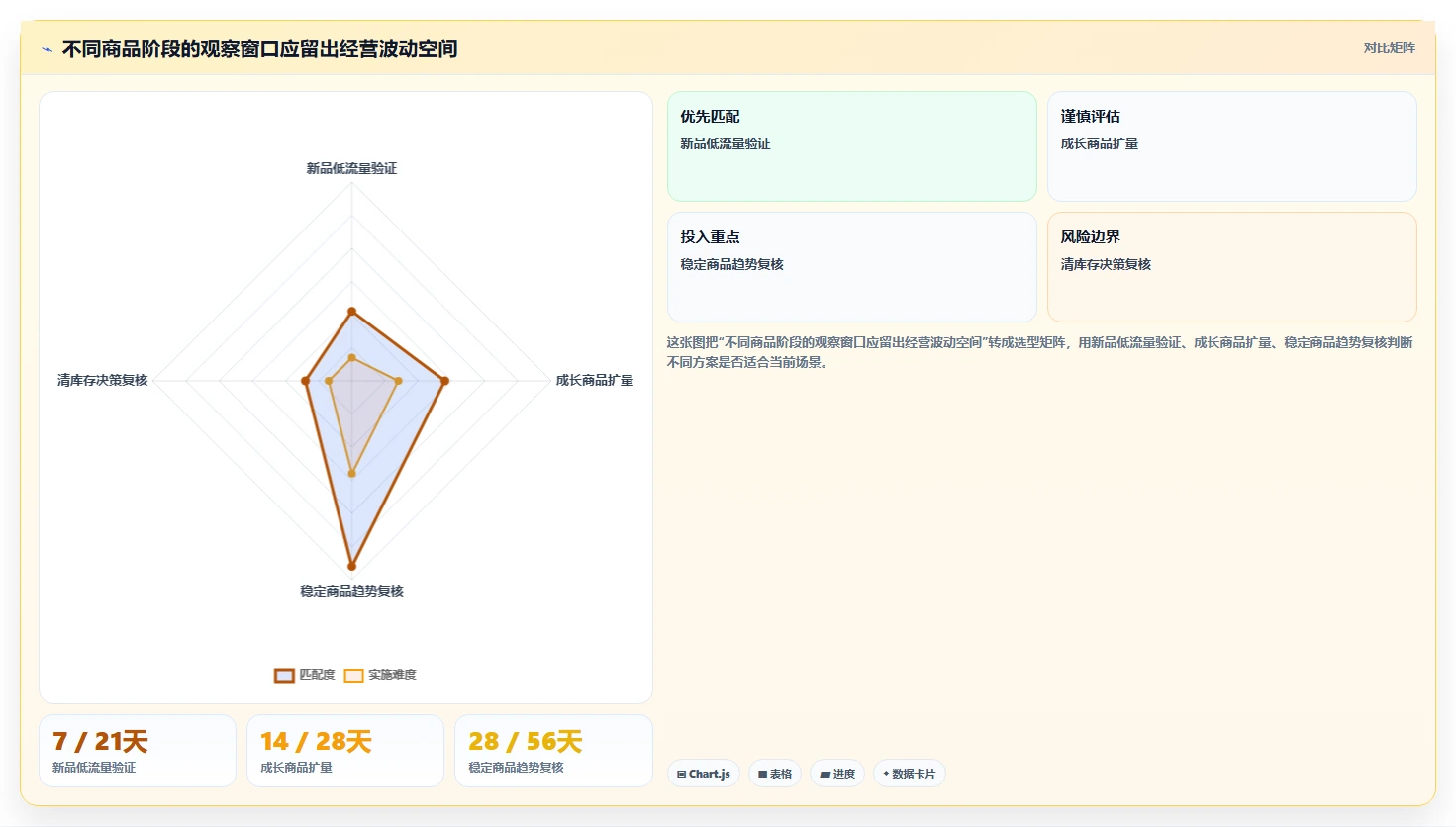This screenshot has width=1456, height=827.
Task: Click the description paragraph starting 这张图把
Action: coord(1039,352)
